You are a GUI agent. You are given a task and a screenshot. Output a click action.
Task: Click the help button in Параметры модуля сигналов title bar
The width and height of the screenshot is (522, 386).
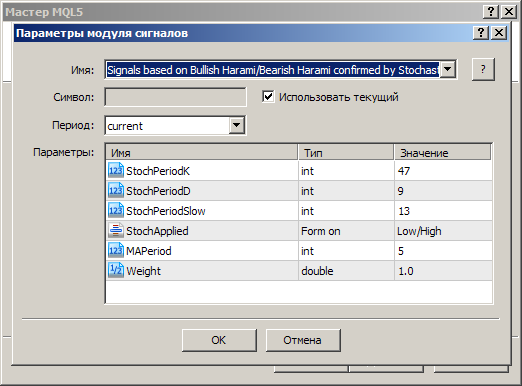pyautogui.click(x=481, y=33)
